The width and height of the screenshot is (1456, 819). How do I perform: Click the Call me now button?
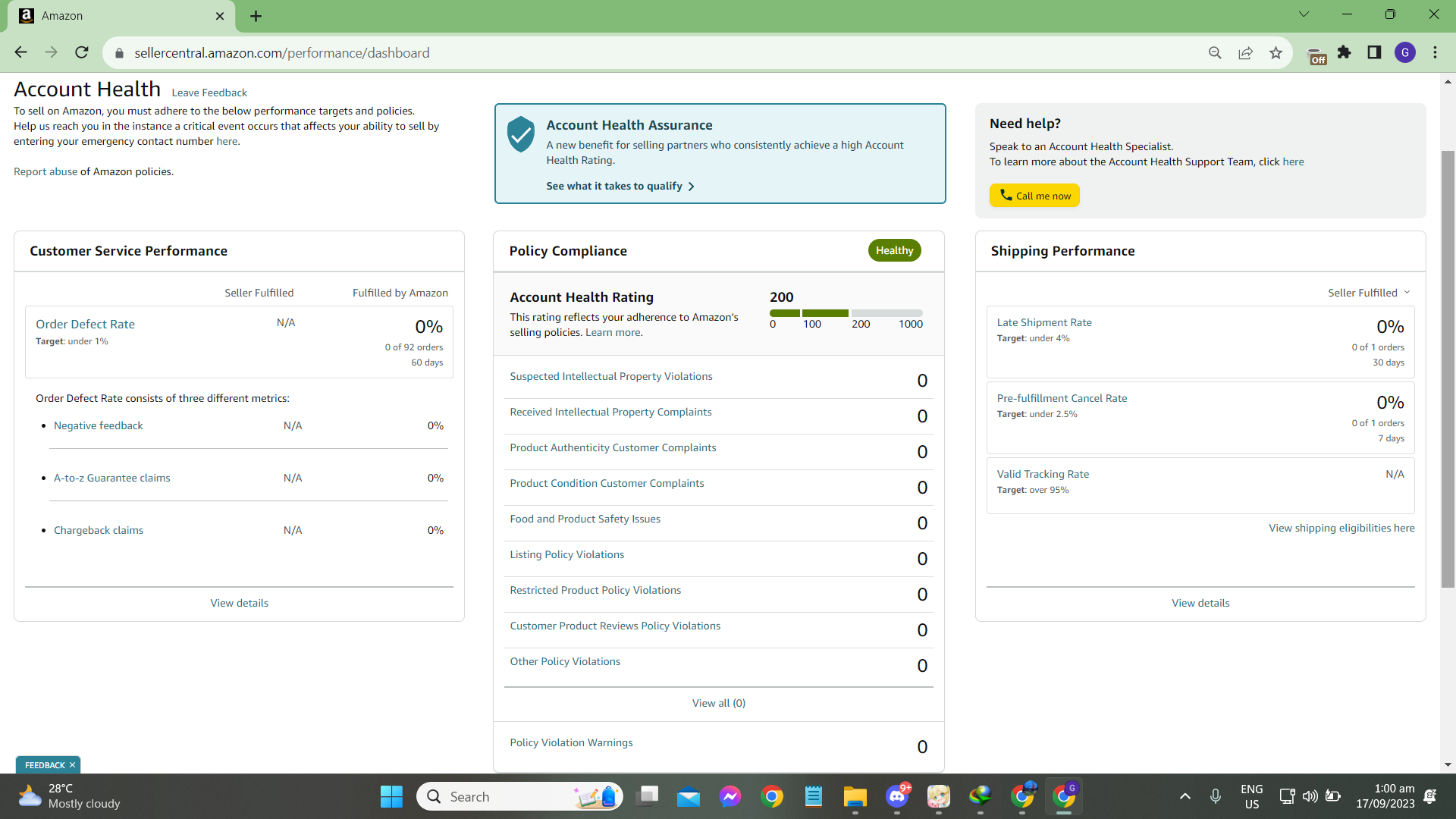[1034, 196]
